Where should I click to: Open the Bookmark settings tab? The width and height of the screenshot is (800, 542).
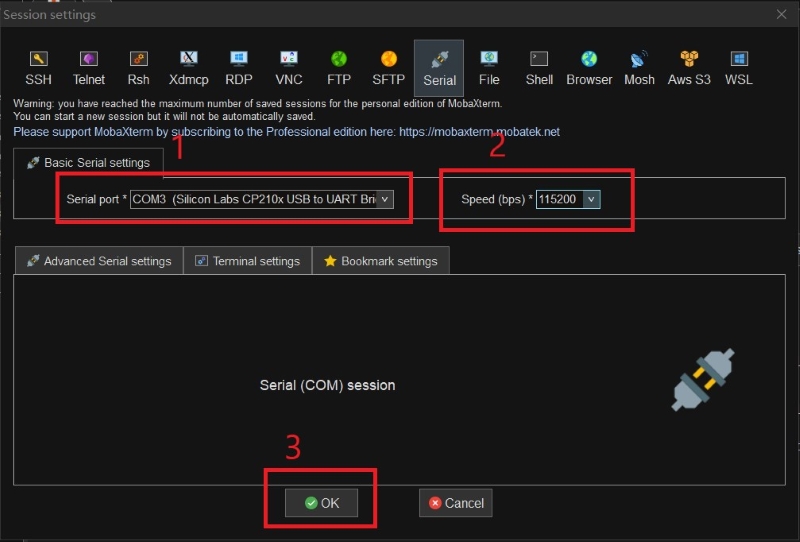click(381, 261)
